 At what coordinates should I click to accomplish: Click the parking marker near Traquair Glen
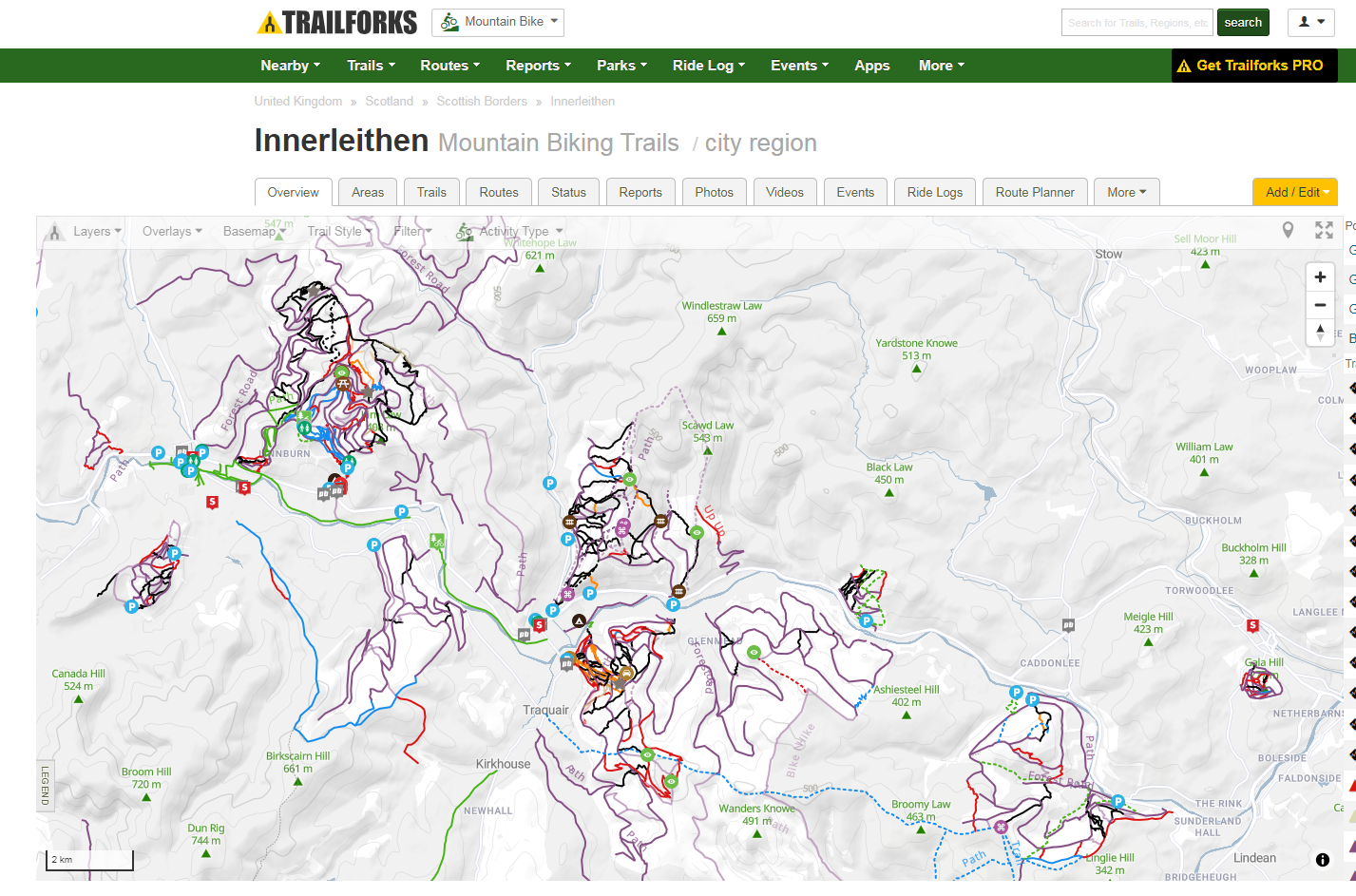(x=674, y=604)
